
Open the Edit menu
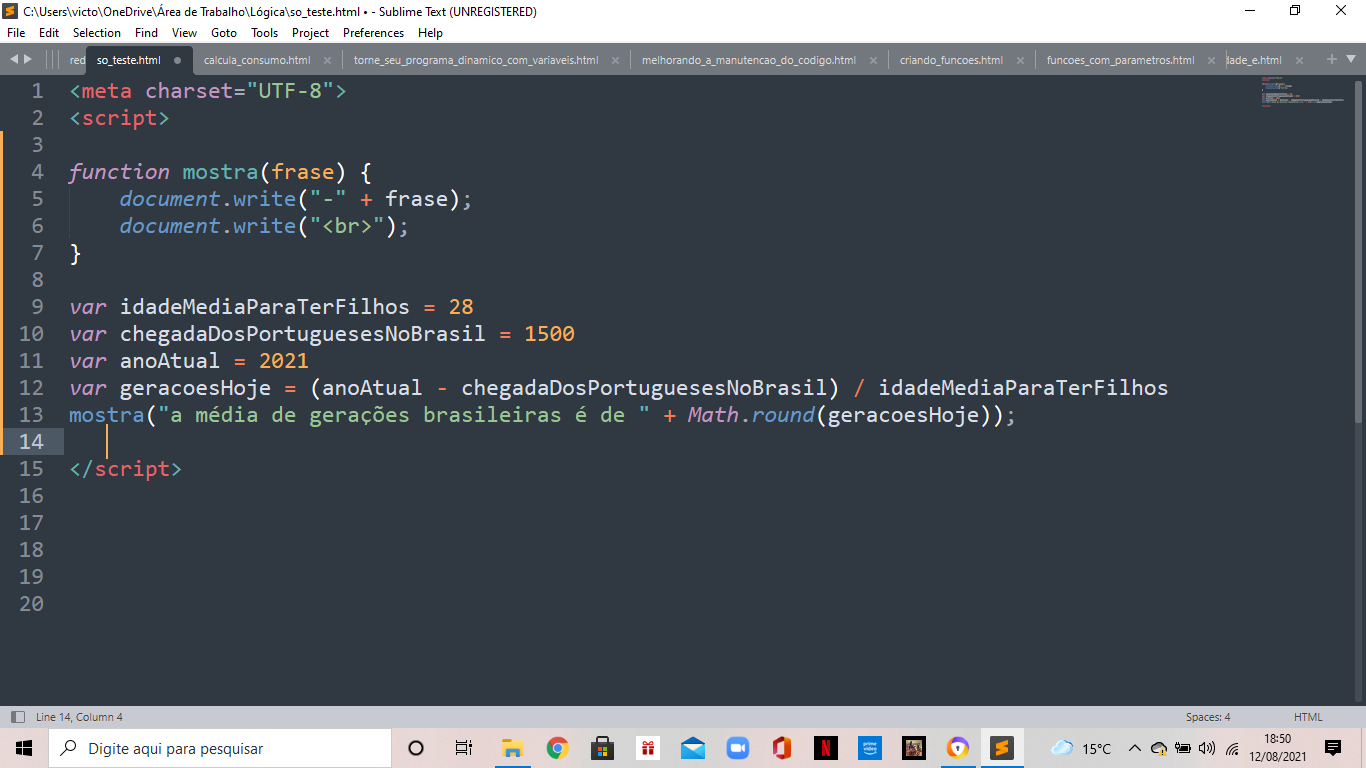[49, 33]
